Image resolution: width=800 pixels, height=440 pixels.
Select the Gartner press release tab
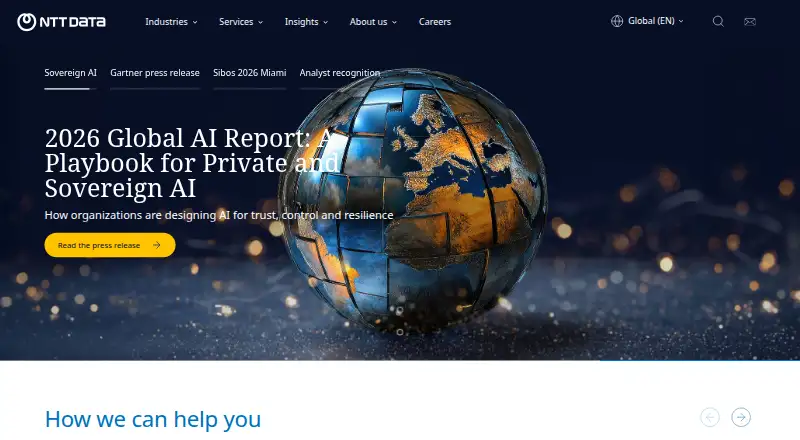coord(155,73)
